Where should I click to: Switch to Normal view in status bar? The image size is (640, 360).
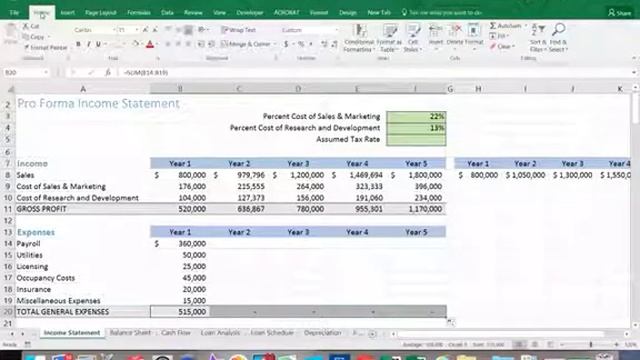pyautogui.click(x=519, y=345)
